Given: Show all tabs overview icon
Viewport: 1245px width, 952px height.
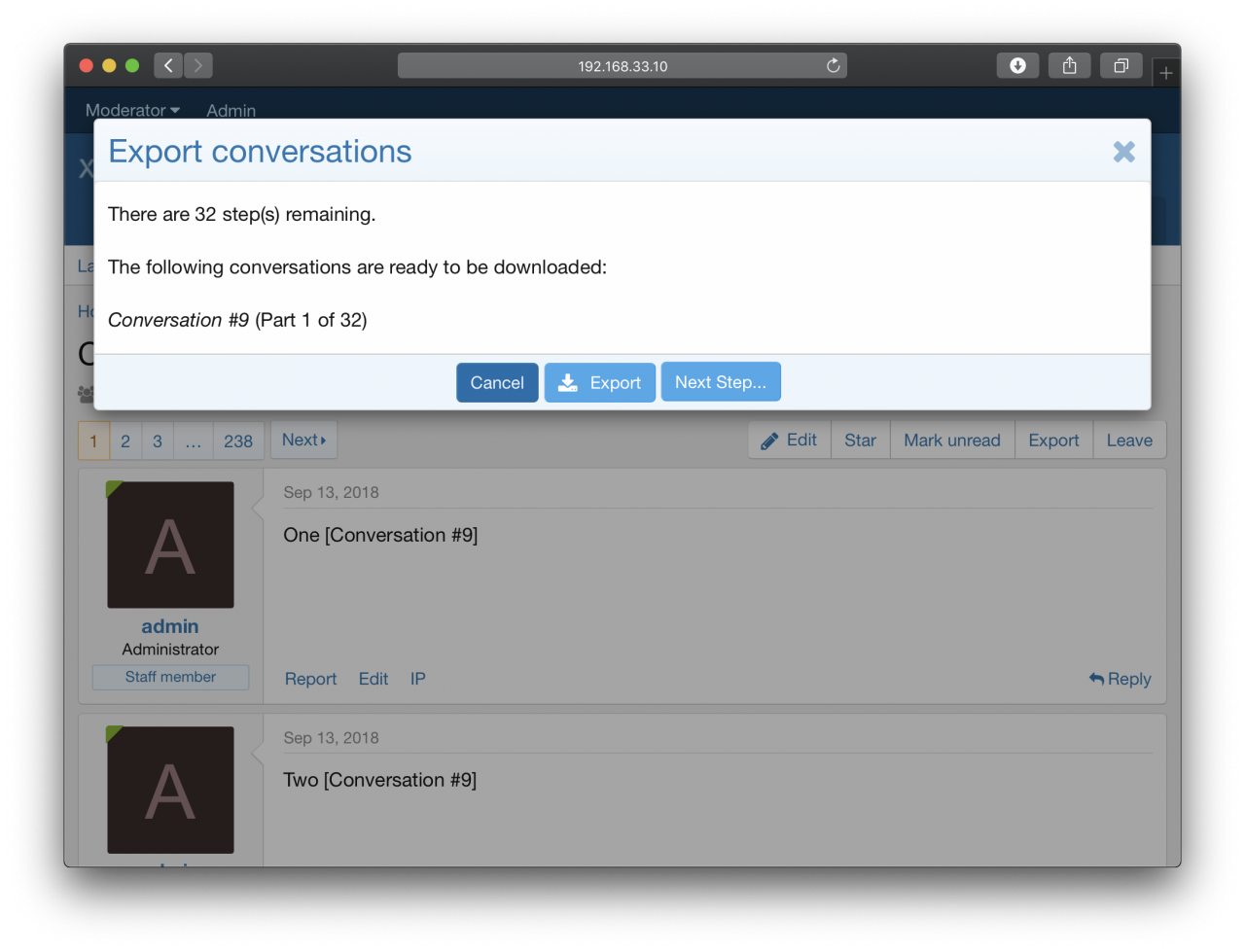Looking at the screenshot, I should click(1120, 66).
